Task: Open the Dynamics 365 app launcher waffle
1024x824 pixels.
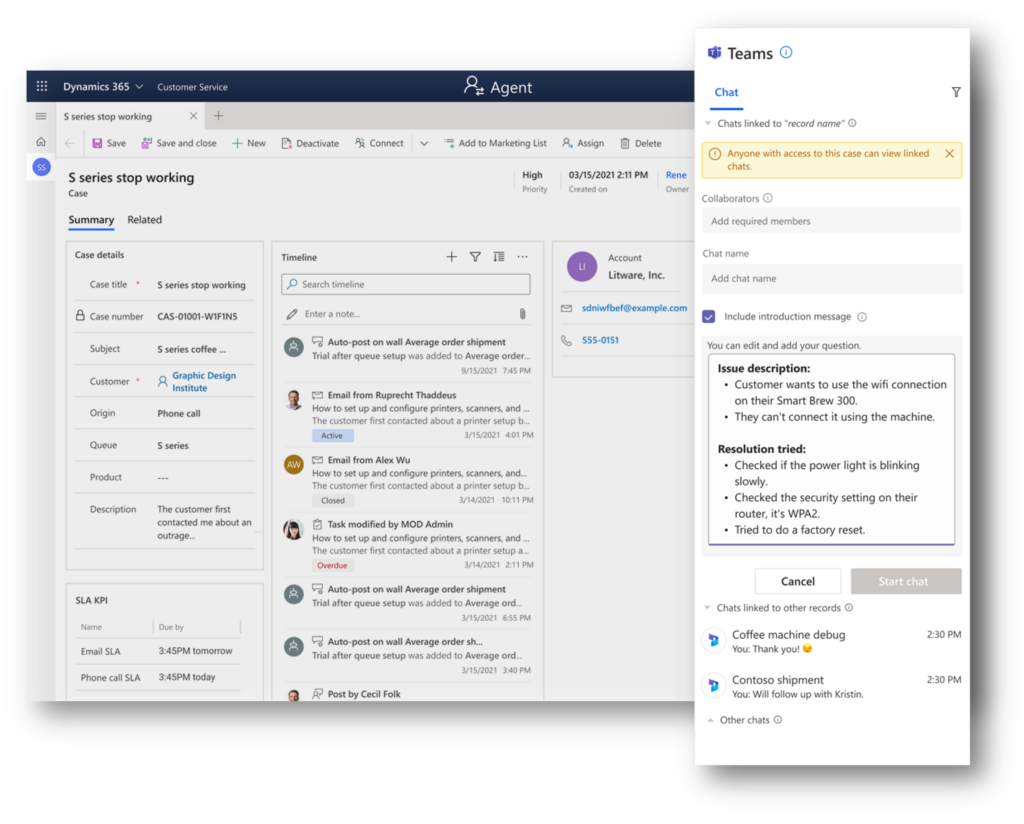Action: coord(42,87)
